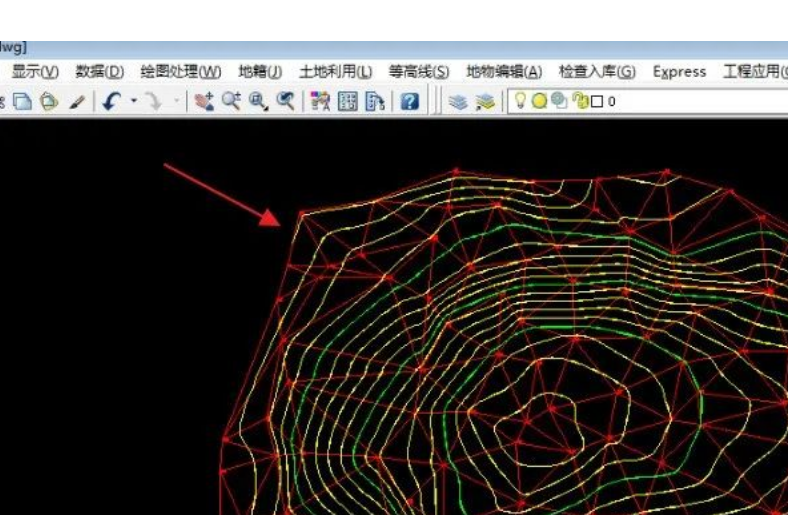Image resolution: width=788 pixels, height=515 pixels.
Task: Activate the Zoom realtime magnifier
Action: [x=232, y=101]
